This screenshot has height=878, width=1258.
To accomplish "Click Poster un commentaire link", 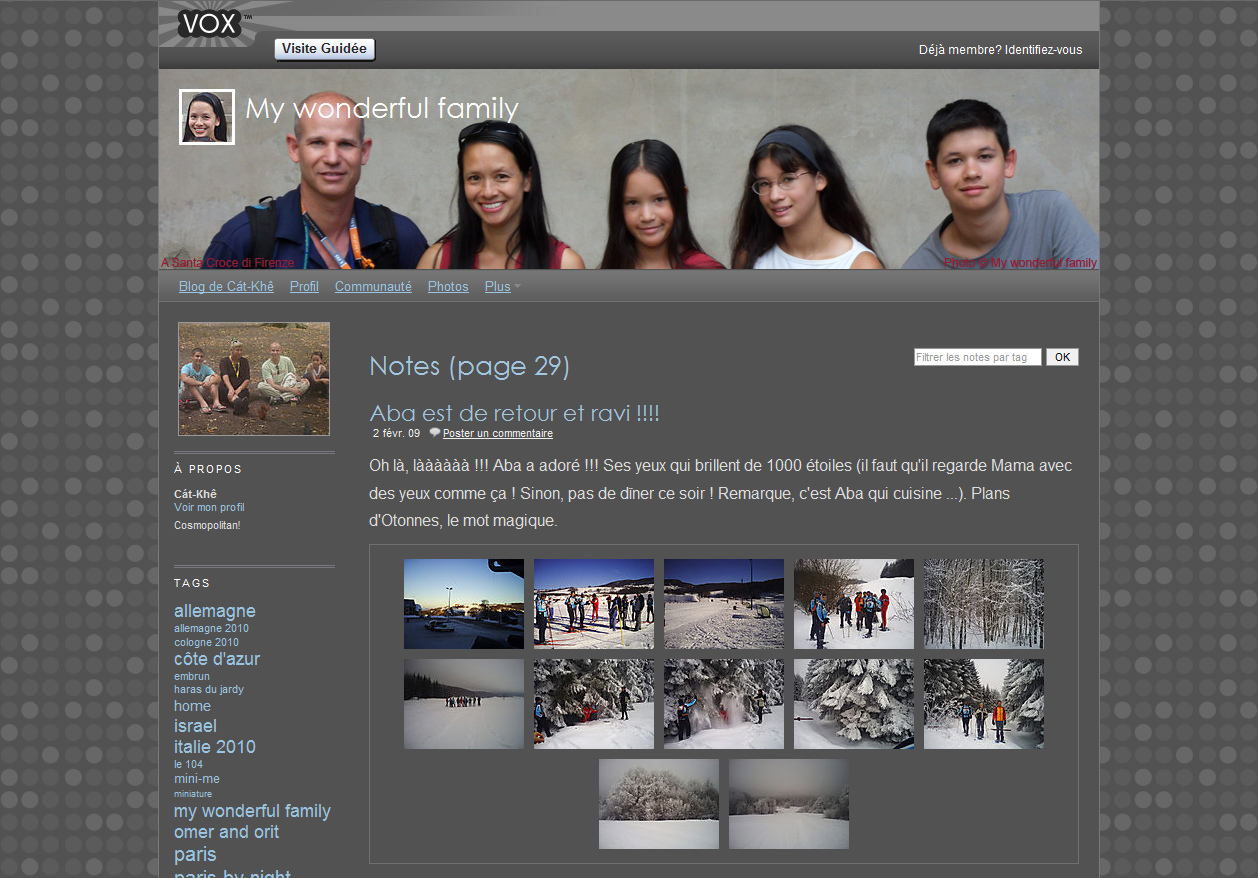I will (x=498, y=434).
